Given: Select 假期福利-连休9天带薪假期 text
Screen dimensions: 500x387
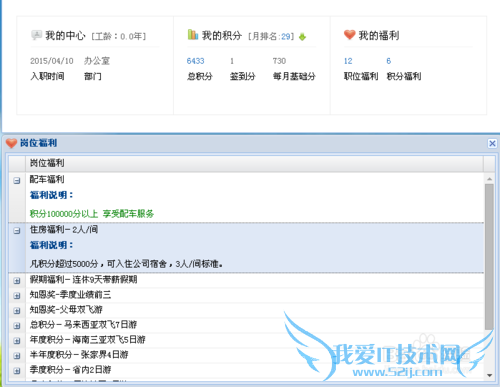Looking at the screenshot, I should 83,279.
